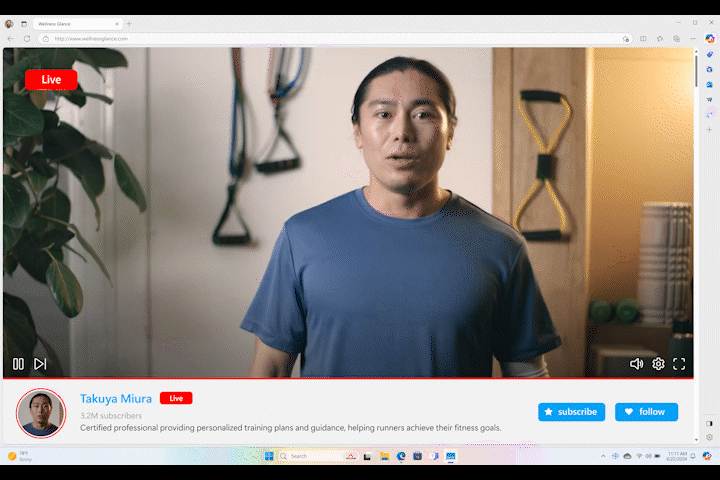Mute the video volume
The image size is (720, 480).
pyautogui.click(x=636, y=364)
